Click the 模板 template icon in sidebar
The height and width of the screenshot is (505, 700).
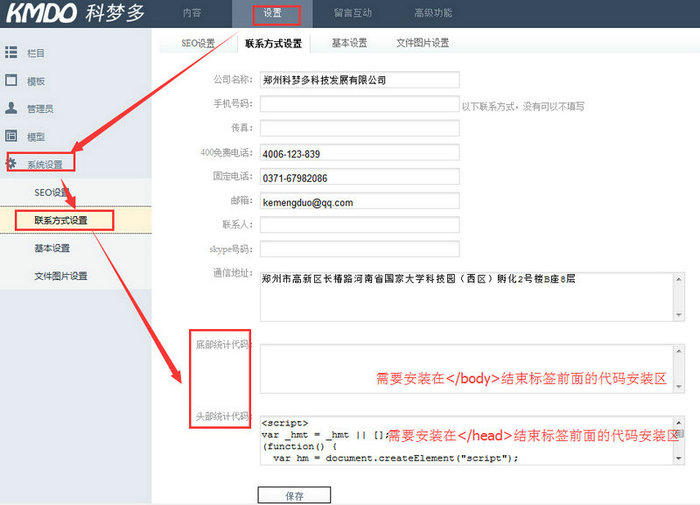(x=11, y=80)
